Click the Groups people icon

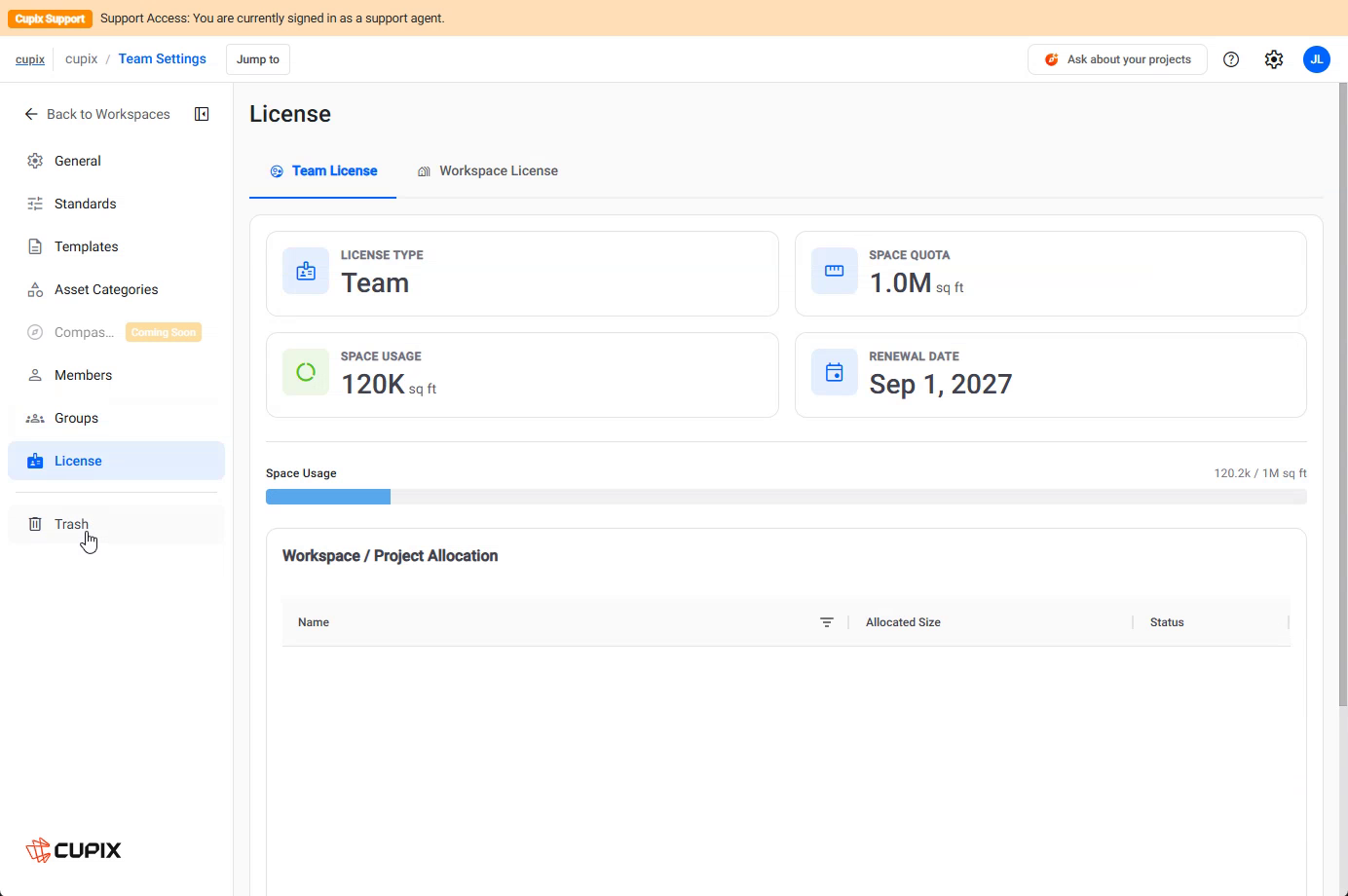[x=35, y=418]
